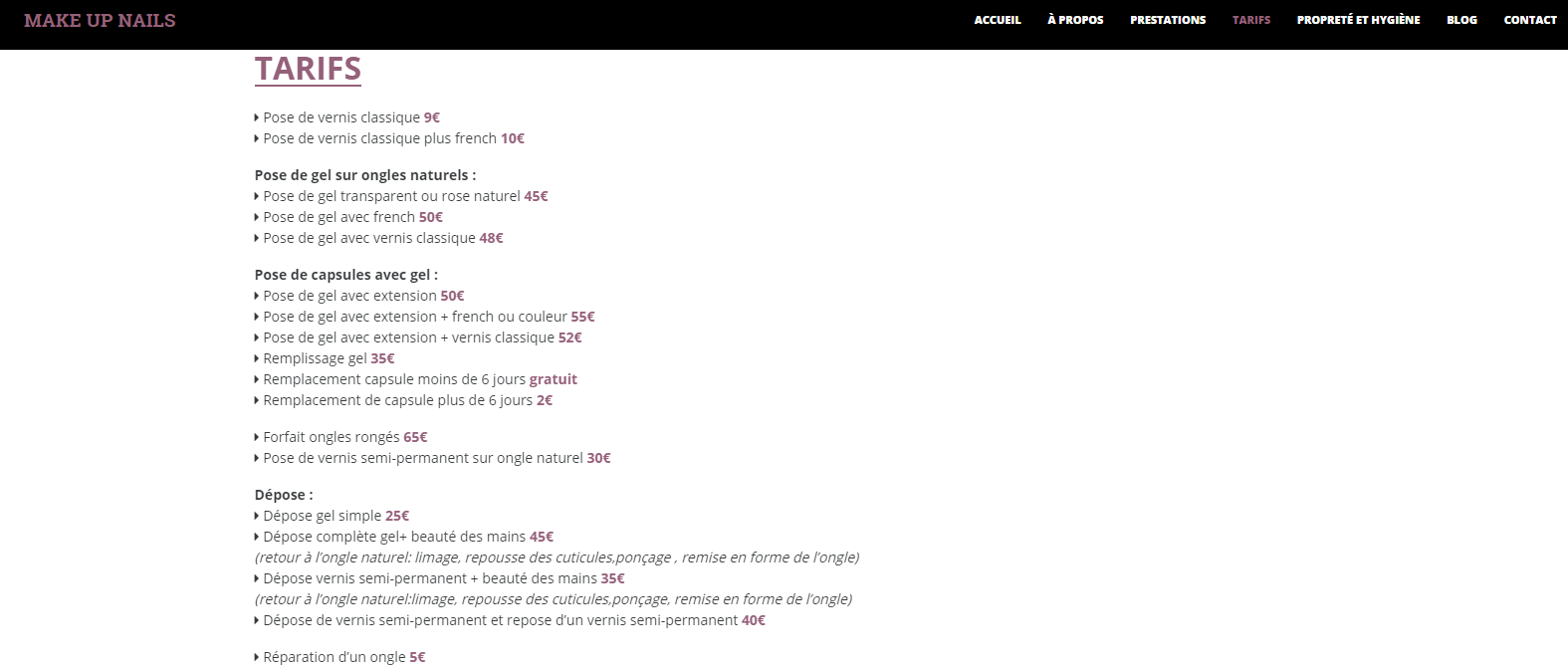Open the Propreté et hygiène page
This screenshot has width=1568, height=670.
(x=1358, y=20)
